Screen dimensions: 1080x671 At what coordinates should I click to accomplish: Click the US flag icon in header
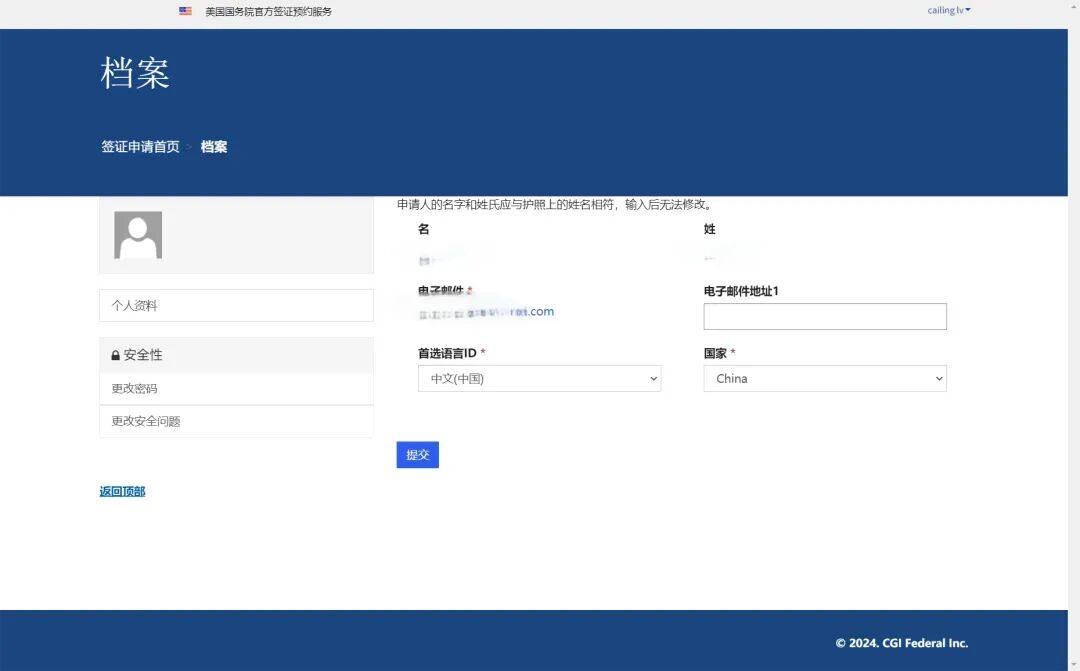pyautogui.click(x=185, y=11)
